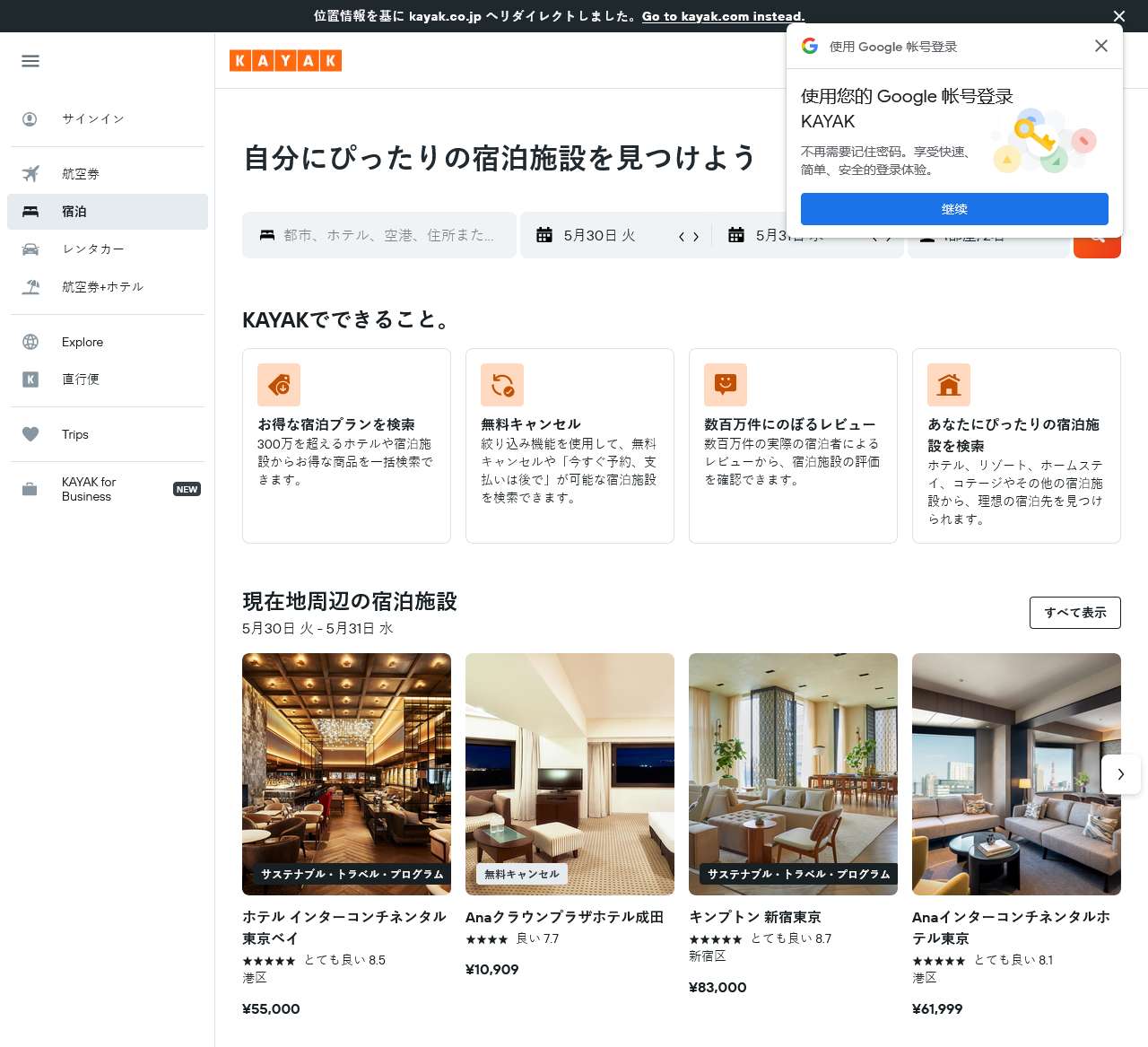Click the ¥83,000 price
The image size is (1148, 1047).
point(717,987)
